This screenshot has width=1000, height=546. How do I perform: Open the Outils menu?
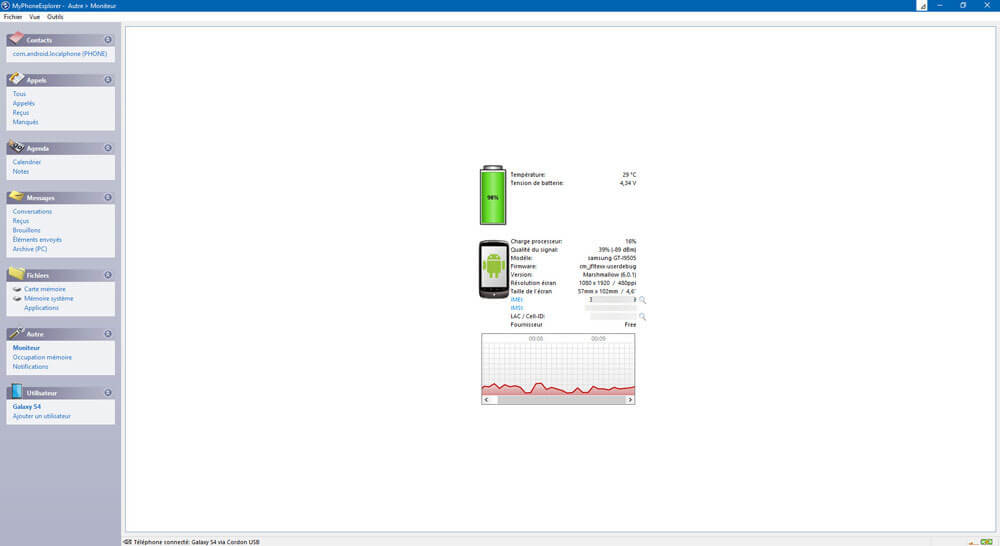pos(55,17)
